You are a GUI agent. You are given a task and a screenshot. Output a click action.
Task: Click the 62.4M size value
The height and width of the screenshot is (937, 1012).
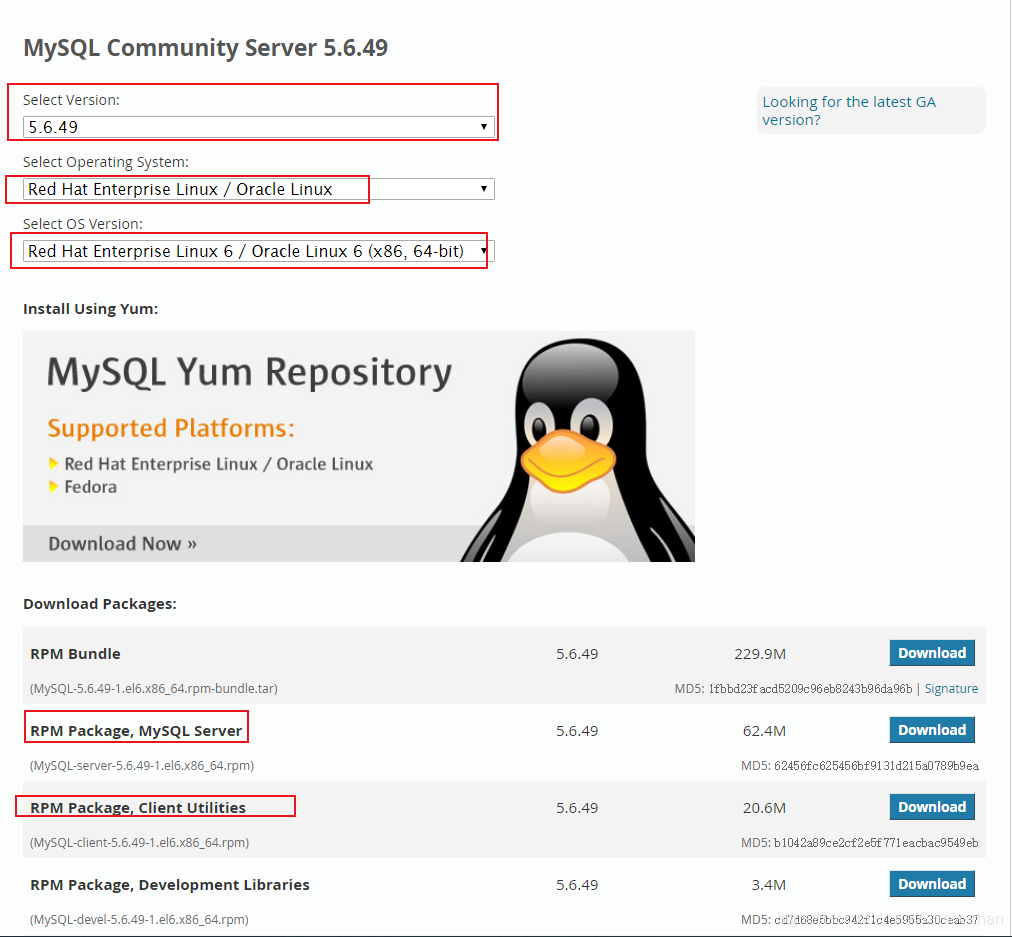[764, 730]
